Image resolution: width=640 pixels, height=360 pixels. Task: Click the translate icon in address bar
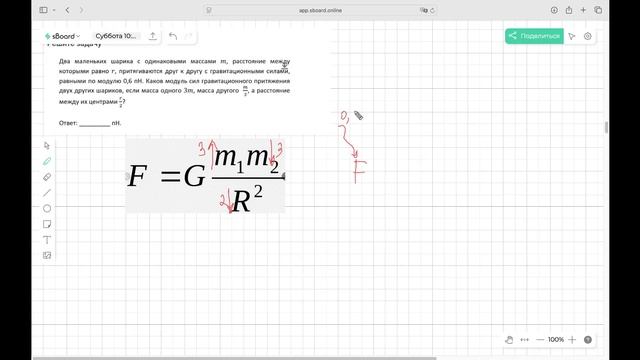pyautogui.click(x=423, y=10)
